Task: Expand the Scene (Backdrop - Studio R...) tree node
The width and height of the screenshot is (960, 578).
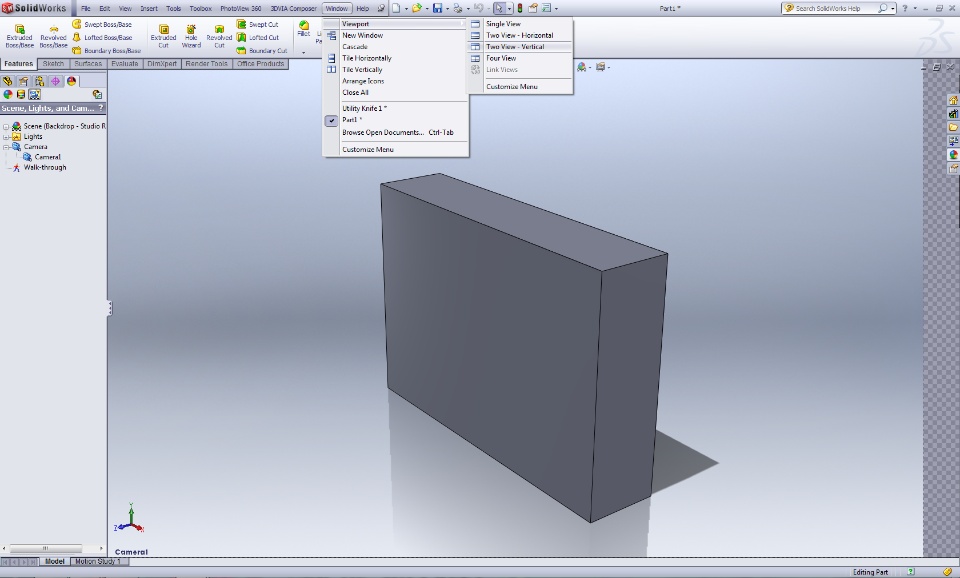Action: [6, 127]
